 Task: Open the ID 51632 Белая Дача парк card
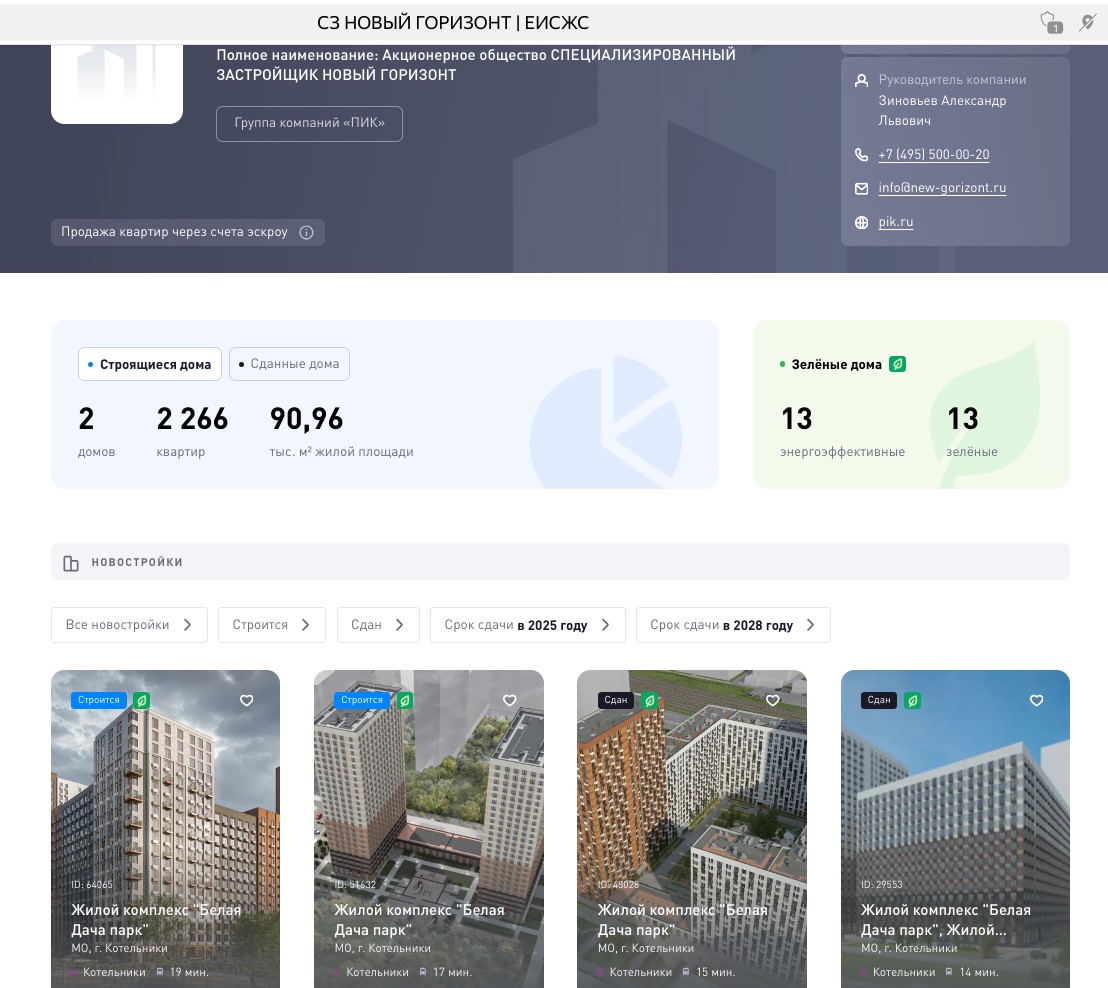point(429,828)
